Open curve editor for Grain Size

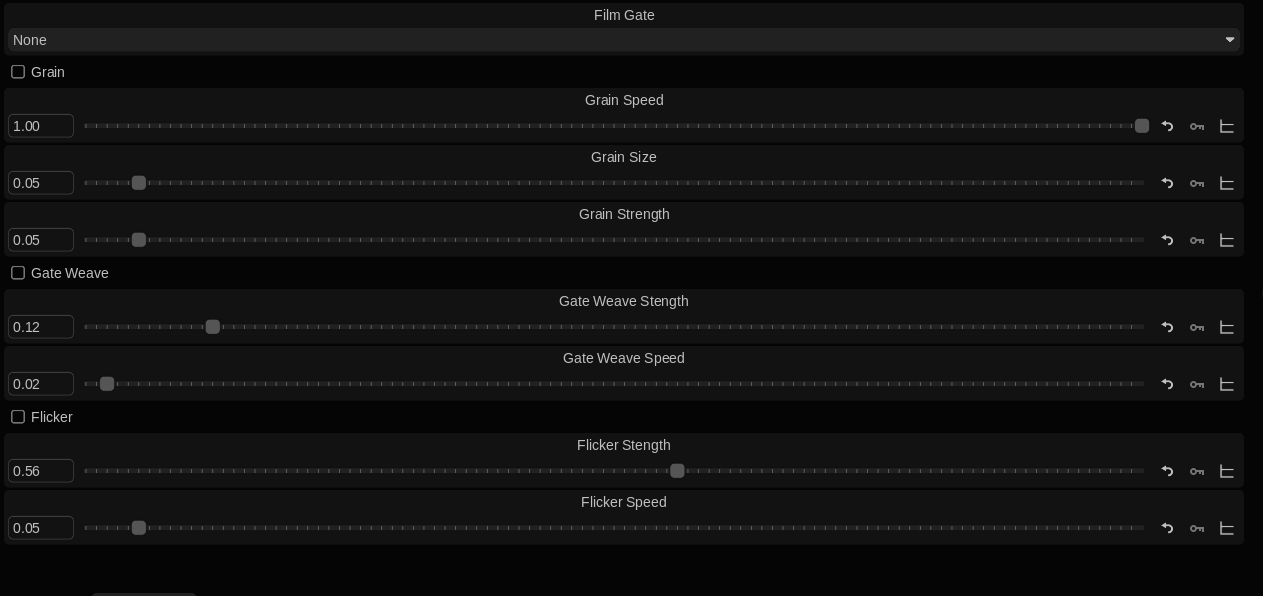[1227, 183]
